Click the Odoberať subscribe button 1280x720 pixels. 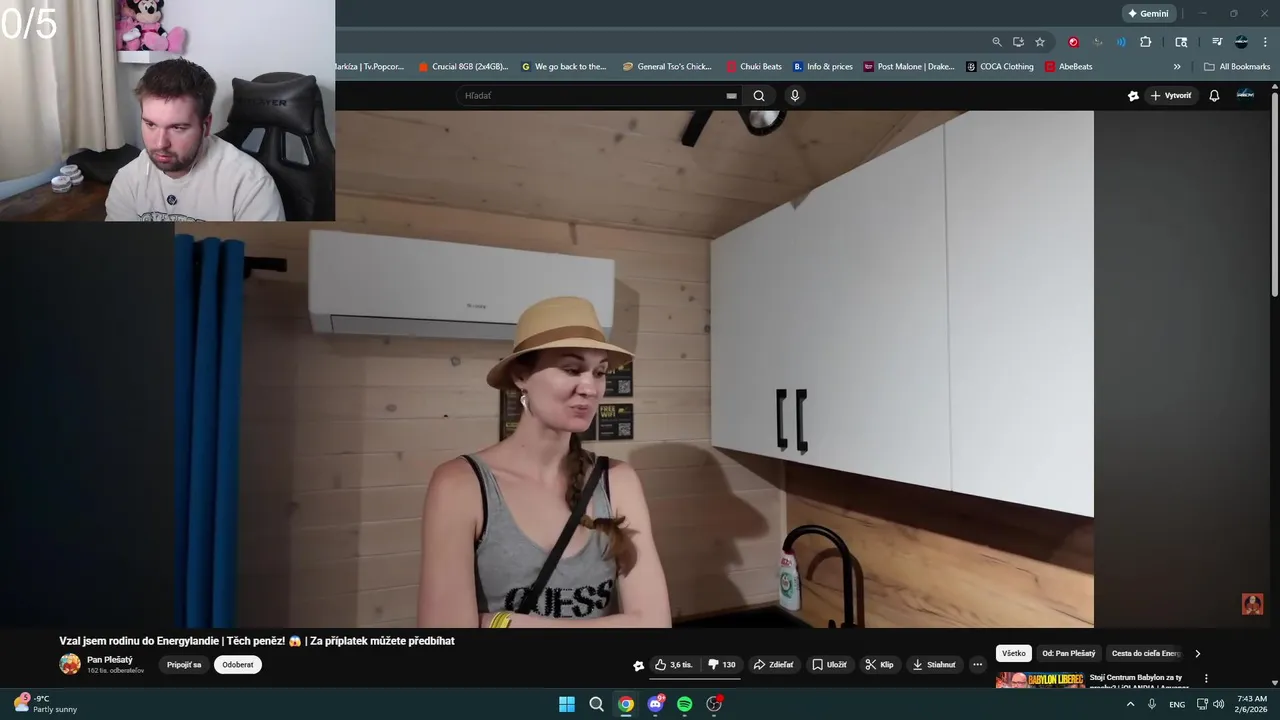238,665
